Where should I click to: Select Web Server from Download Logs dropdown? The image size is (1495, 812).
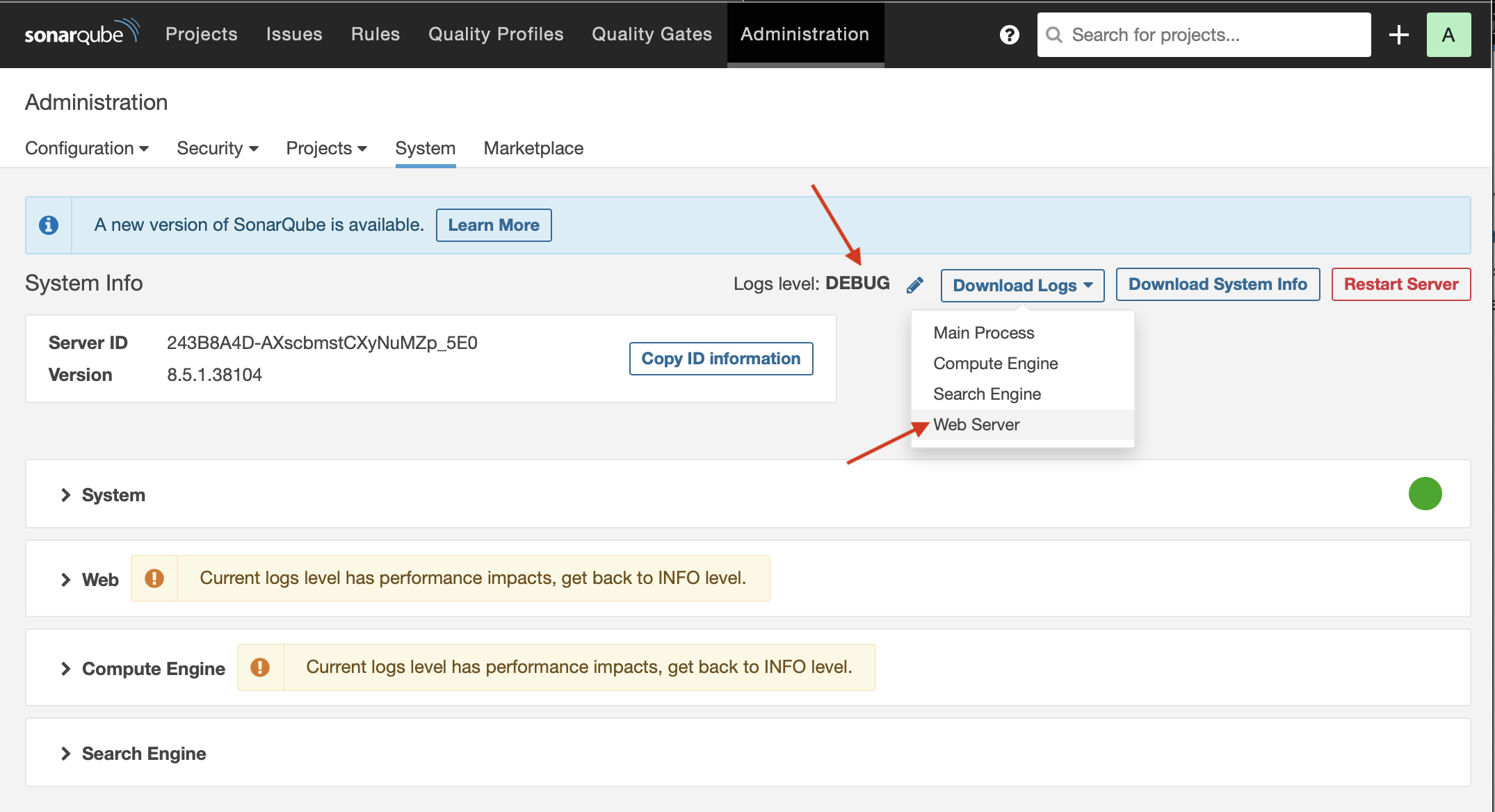[x=977, y=424]
